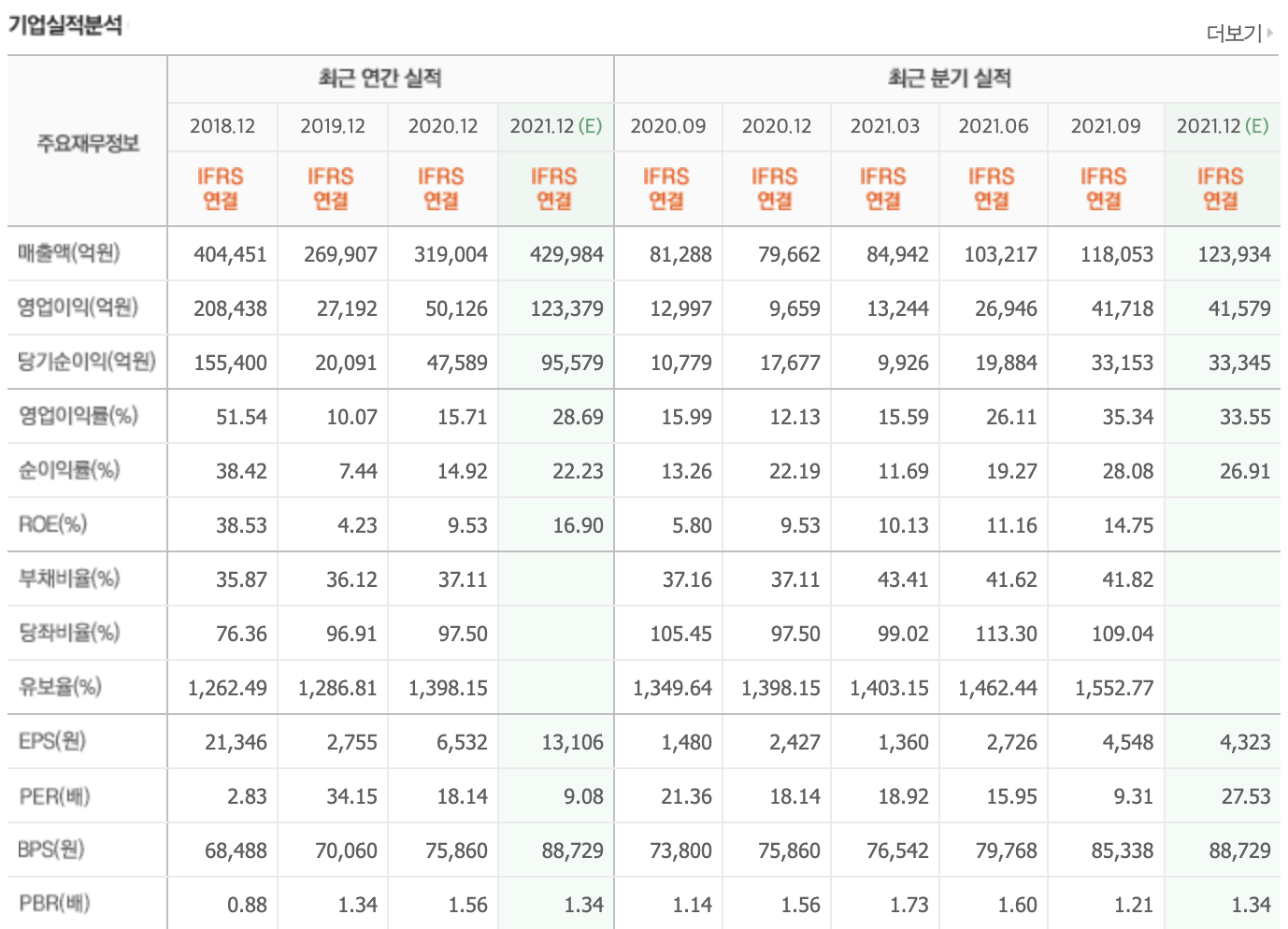This screenshot has height=929, width=1288.
Task: Click the operating margin value 35.34
Action: click(1128, 417)
